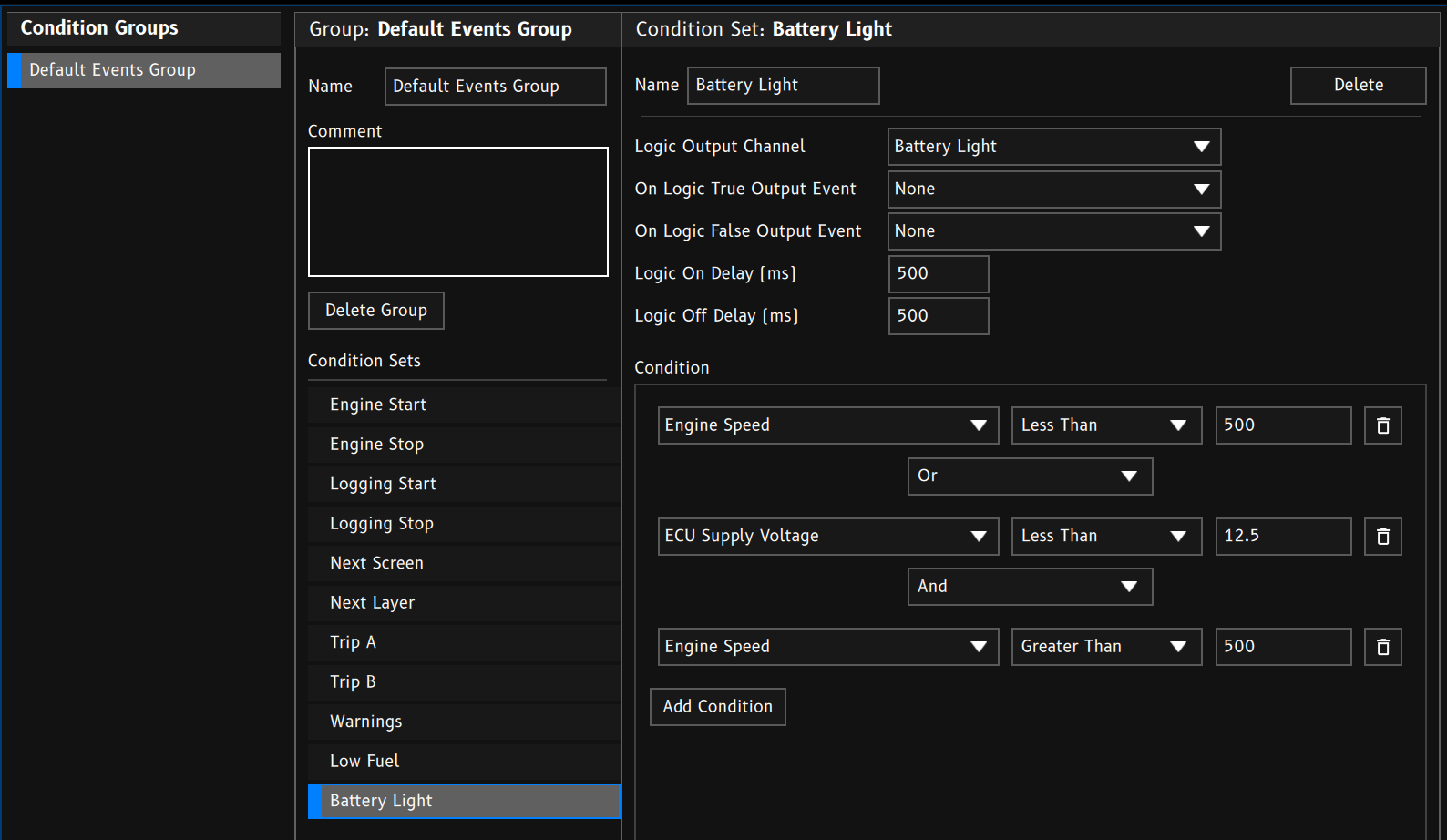This screenshot has width=1447, height=840.
Task: Select the Logging Start condition set
Action: [x=464, y=484]
